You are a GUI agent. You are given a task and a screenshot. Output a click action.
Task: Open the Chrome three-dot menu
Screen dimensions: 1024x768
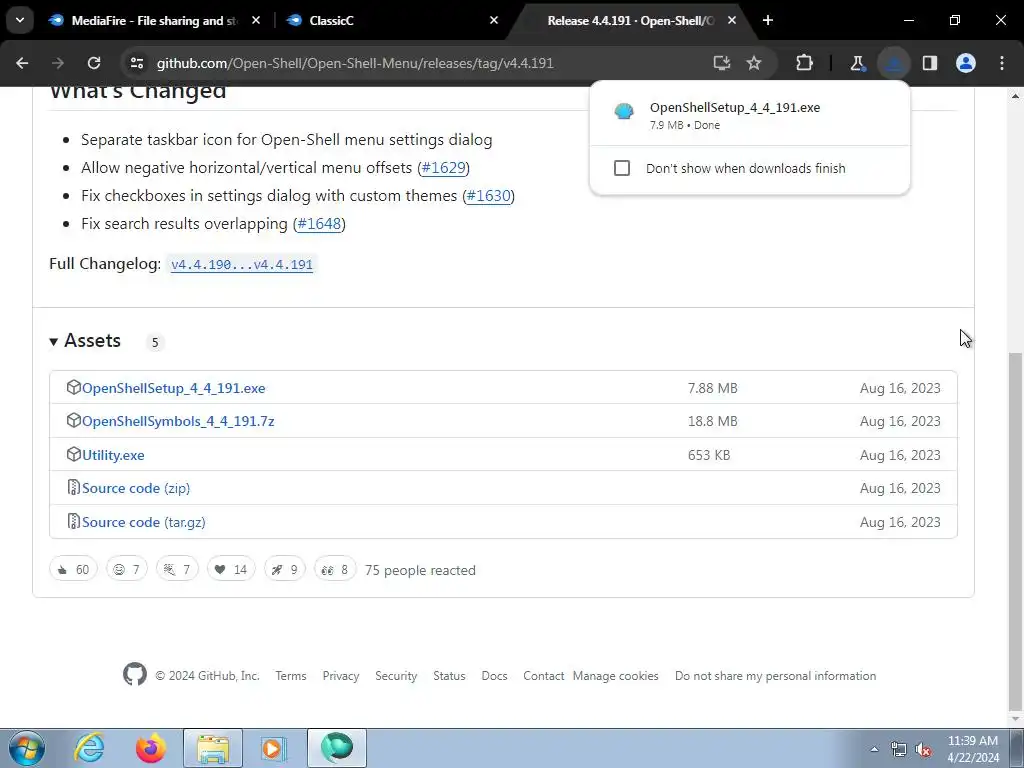coord(1002,63)
